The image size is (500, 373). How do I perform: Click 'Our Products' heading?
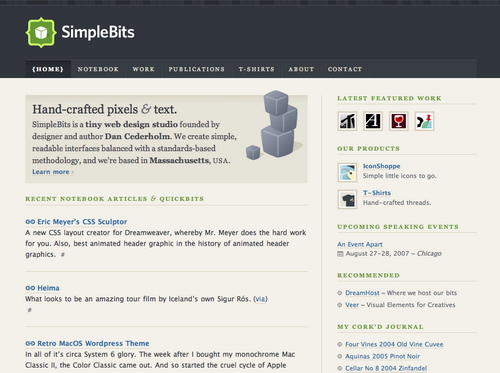368,148
